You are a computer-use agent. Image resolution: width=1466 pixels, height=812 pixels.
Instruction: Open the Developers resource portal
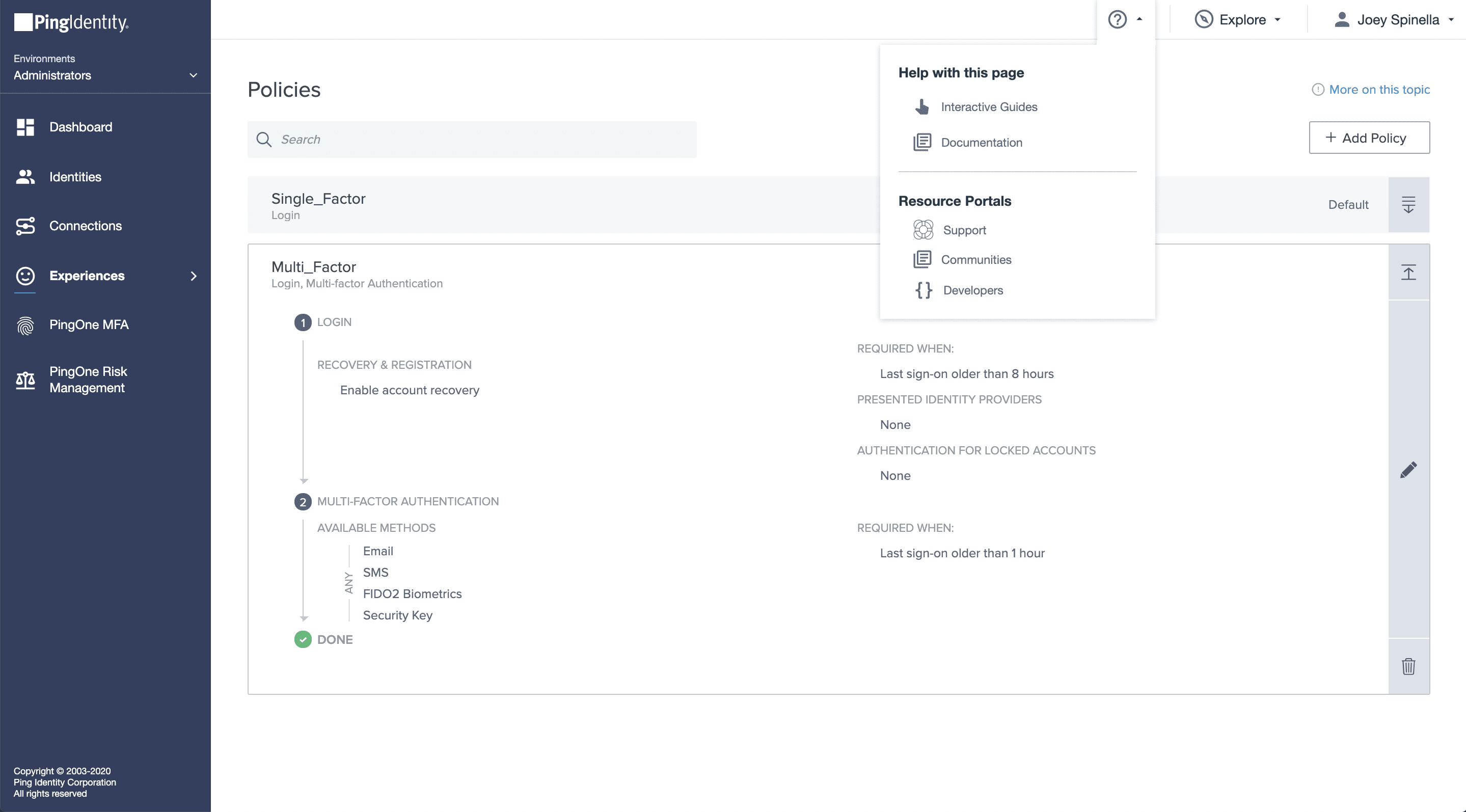point(972,290)
